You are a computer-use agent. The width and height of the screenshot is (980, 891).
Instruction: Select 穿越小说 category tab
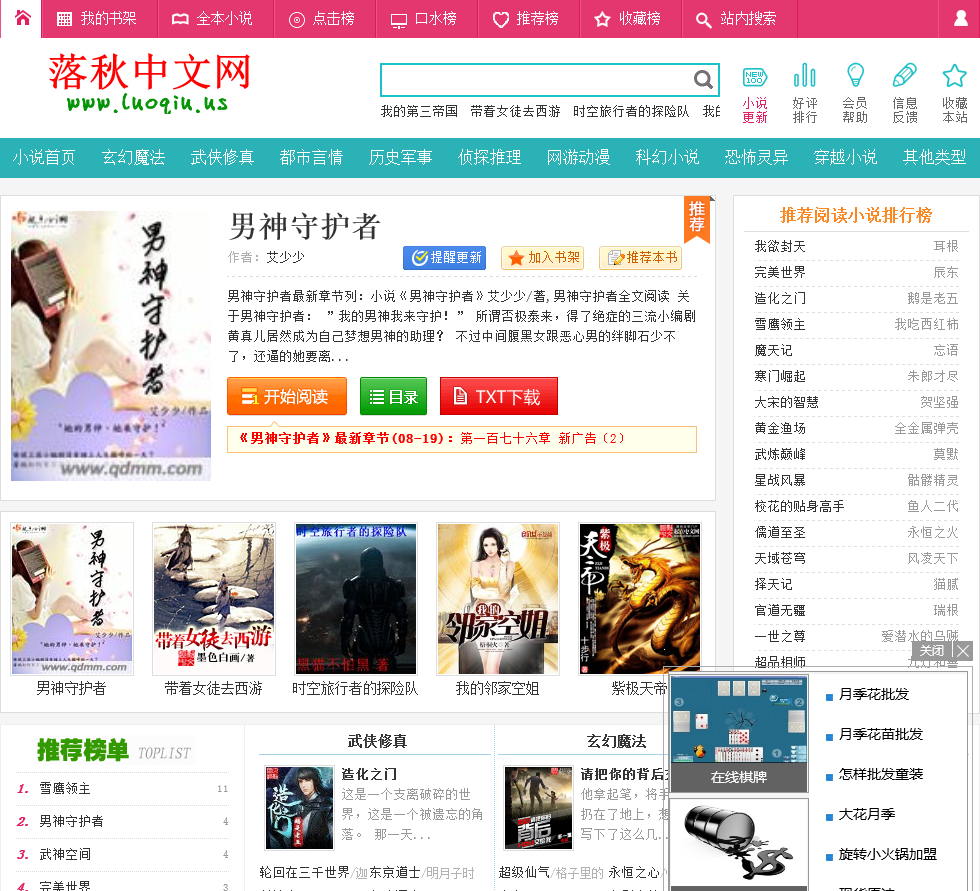tap(845, 157)
